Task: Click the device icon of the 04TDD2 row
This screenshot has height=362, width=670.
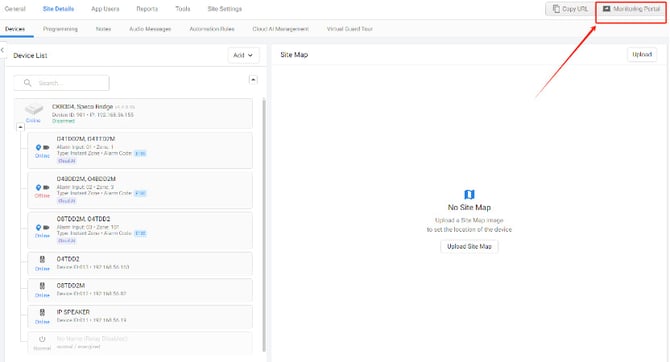Action: pyautogui.click(x=42, y=259)
